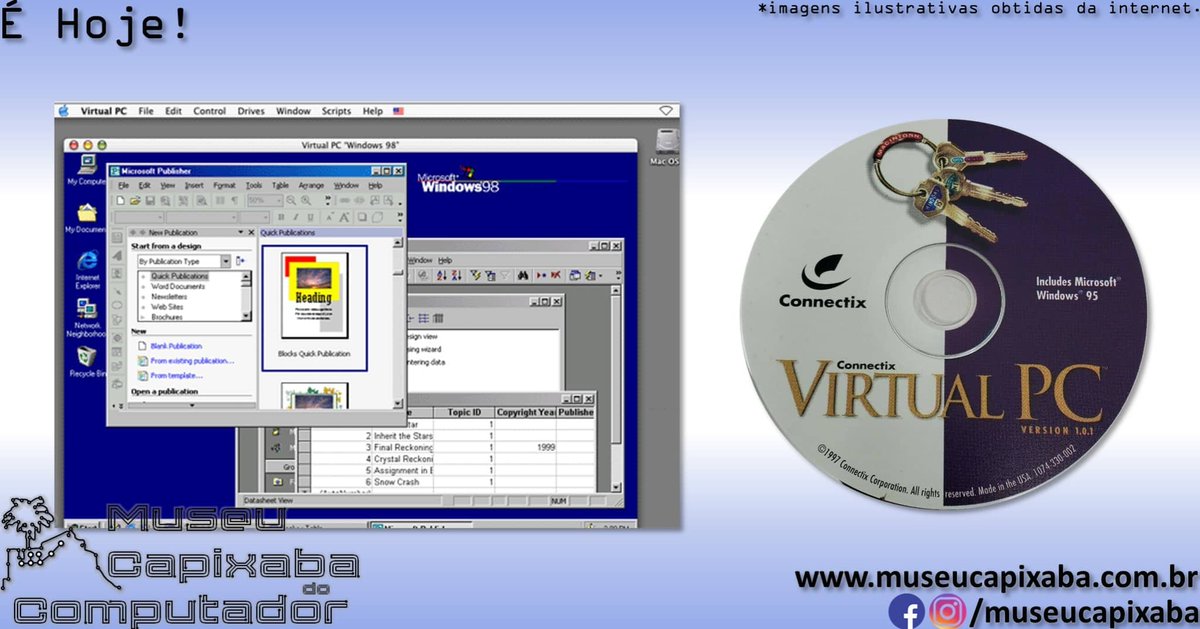
Task: Open the My Computer desktop icon
Action: pyautogui.click(x=86, y=169)
